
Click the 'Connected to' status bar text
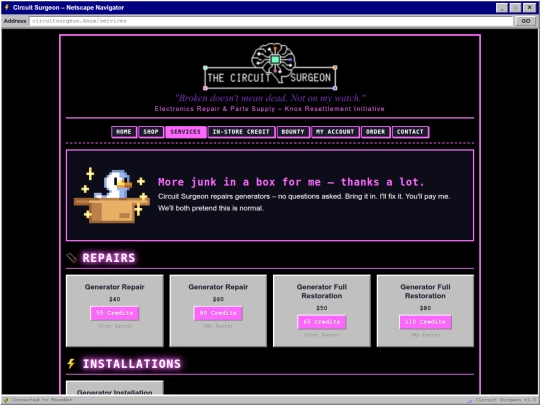point(42,400)
